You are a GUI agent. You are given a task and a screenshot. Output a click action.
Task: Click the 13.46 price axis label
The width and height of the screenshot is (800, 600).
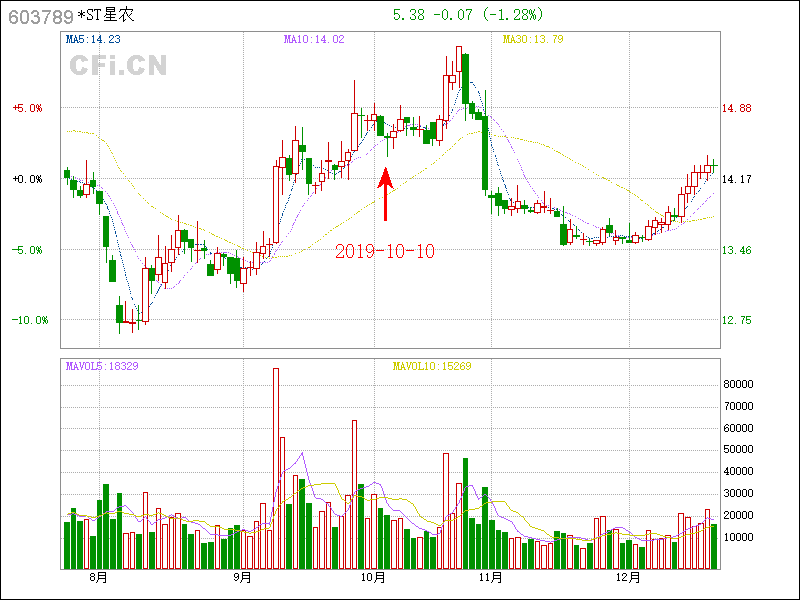736,250
